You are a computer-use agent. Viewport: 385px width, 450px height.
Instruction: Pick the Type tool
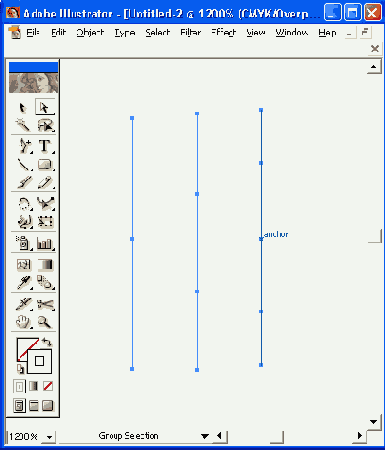point(45,146)
